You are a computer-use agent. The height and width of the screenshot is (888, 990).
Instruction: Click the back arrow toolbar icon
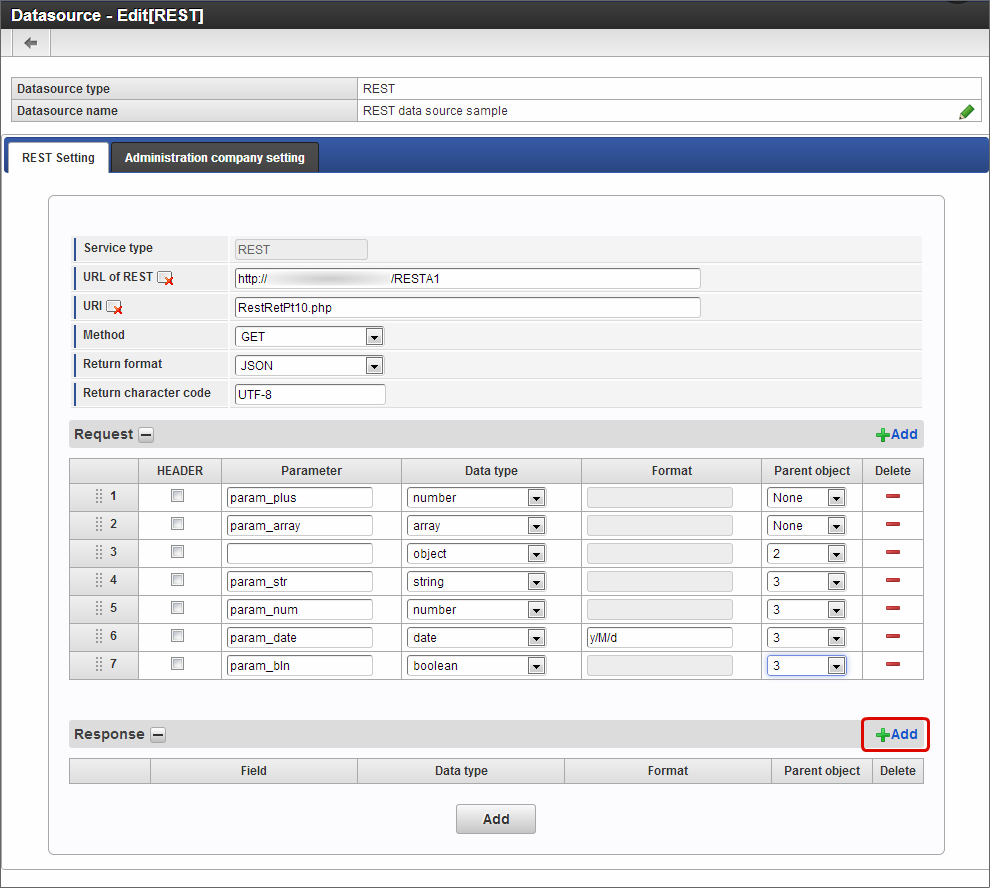[30, 43]
